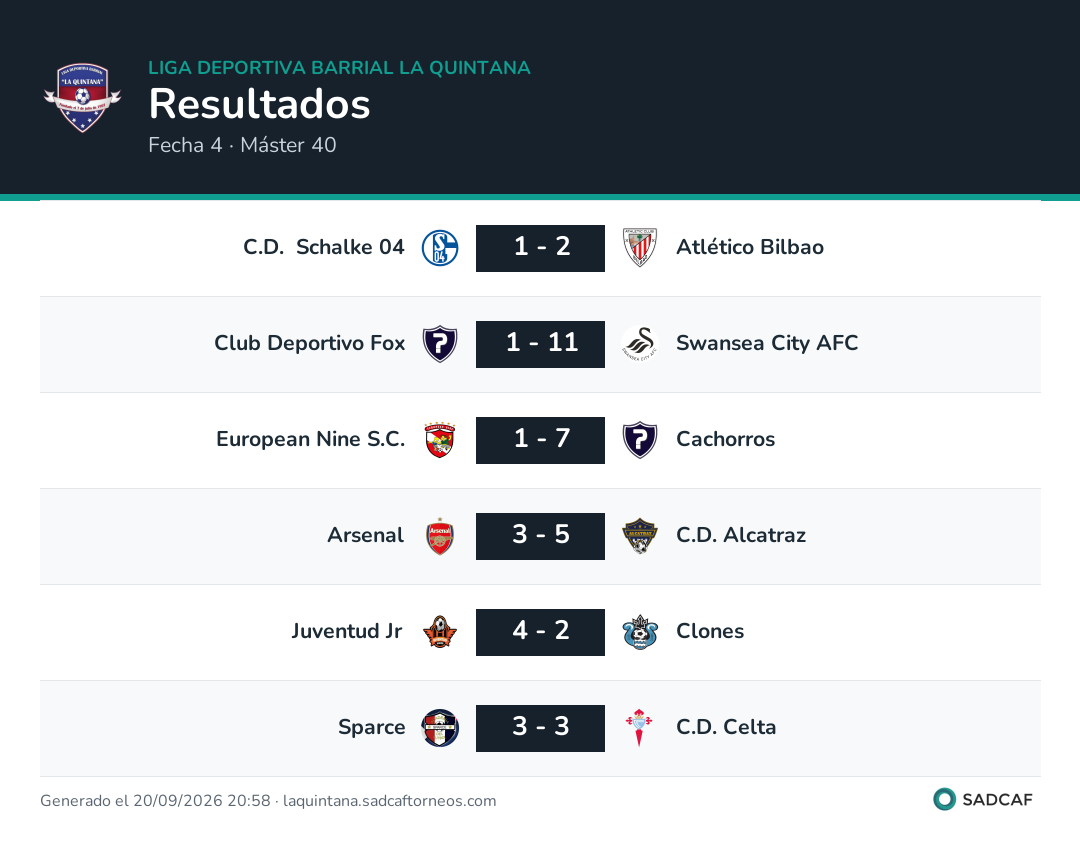Click the Liga Deportiva Barrial La Quintana heading
This screenshot has width=1080, height=852.
pyautogui.click(x=340, y=67)
